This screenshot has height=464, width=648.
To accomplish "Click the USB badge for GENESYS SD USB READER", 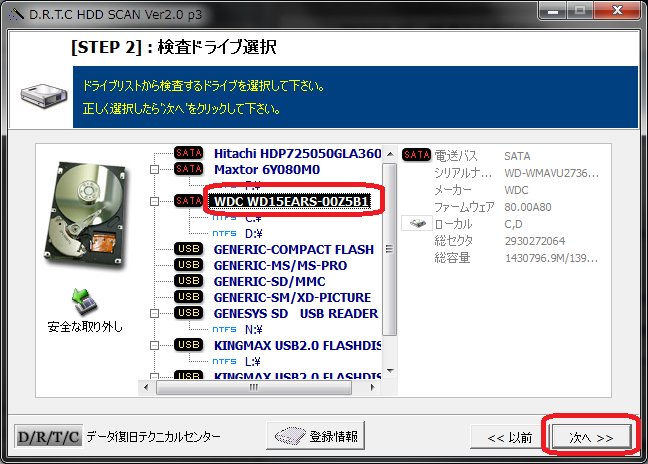I will click(x=188, y=313).
